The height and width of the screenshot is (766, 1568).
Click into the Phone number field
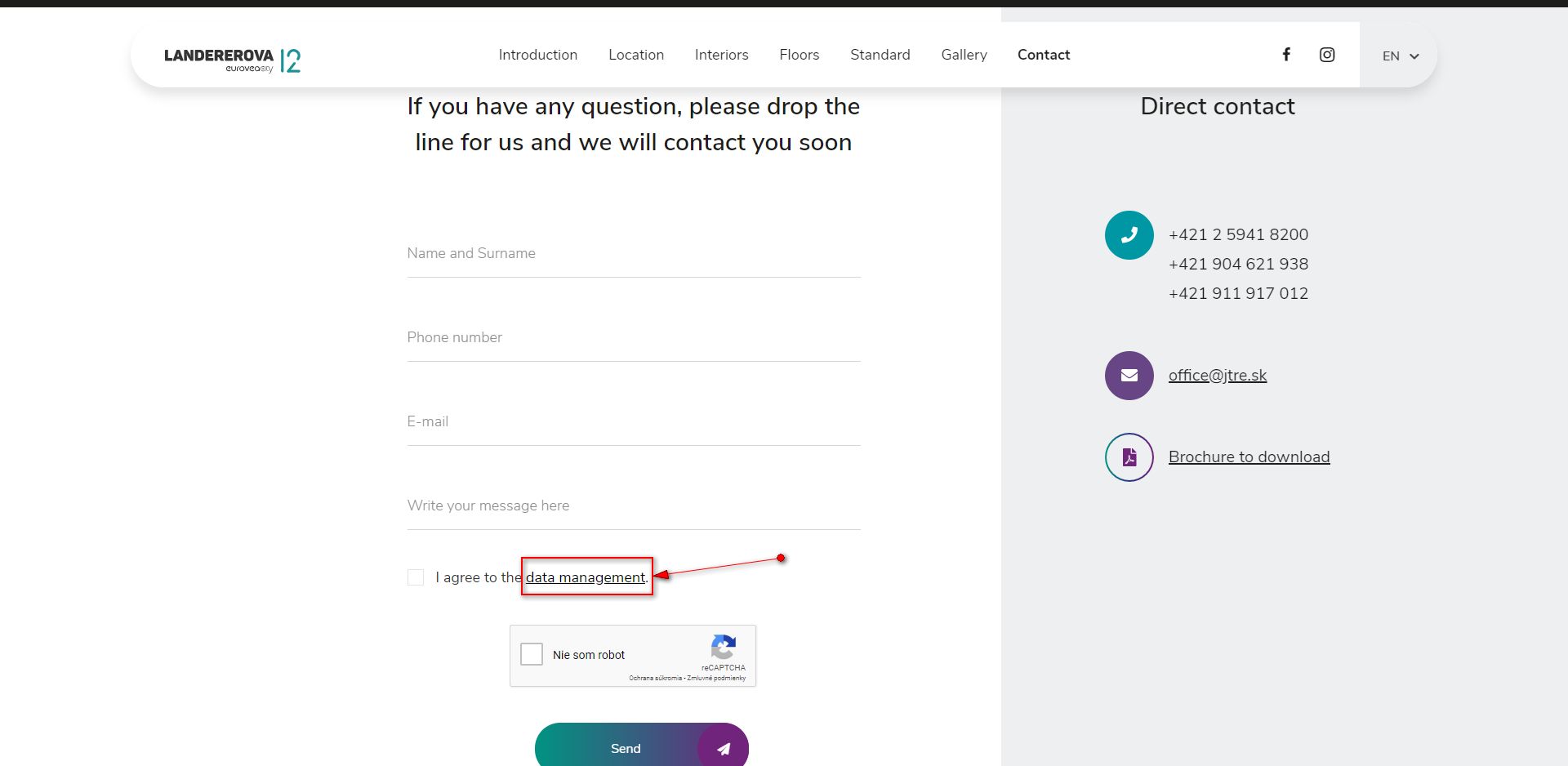(633, 338)
